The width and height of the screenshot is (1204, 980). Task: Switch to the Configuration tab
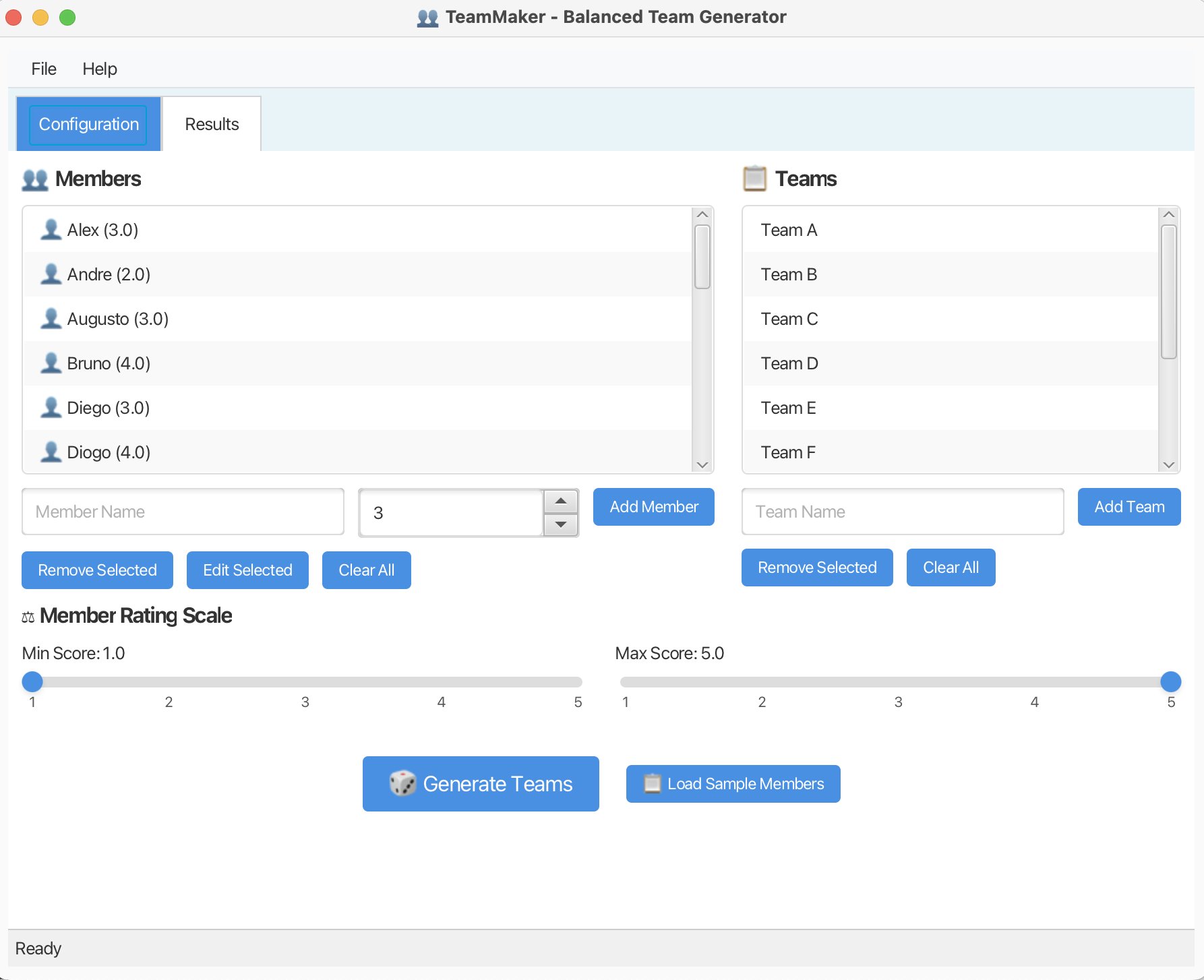(89, 124)
